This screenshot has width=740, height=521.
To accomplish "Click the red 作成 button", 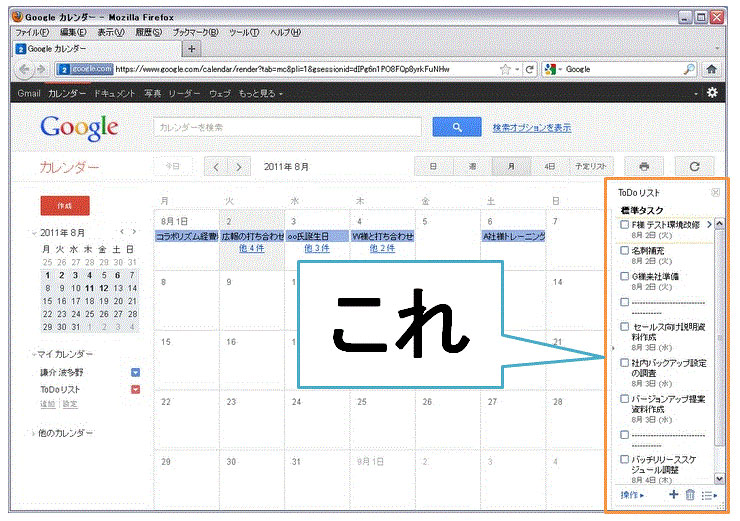I will [65, 206].
